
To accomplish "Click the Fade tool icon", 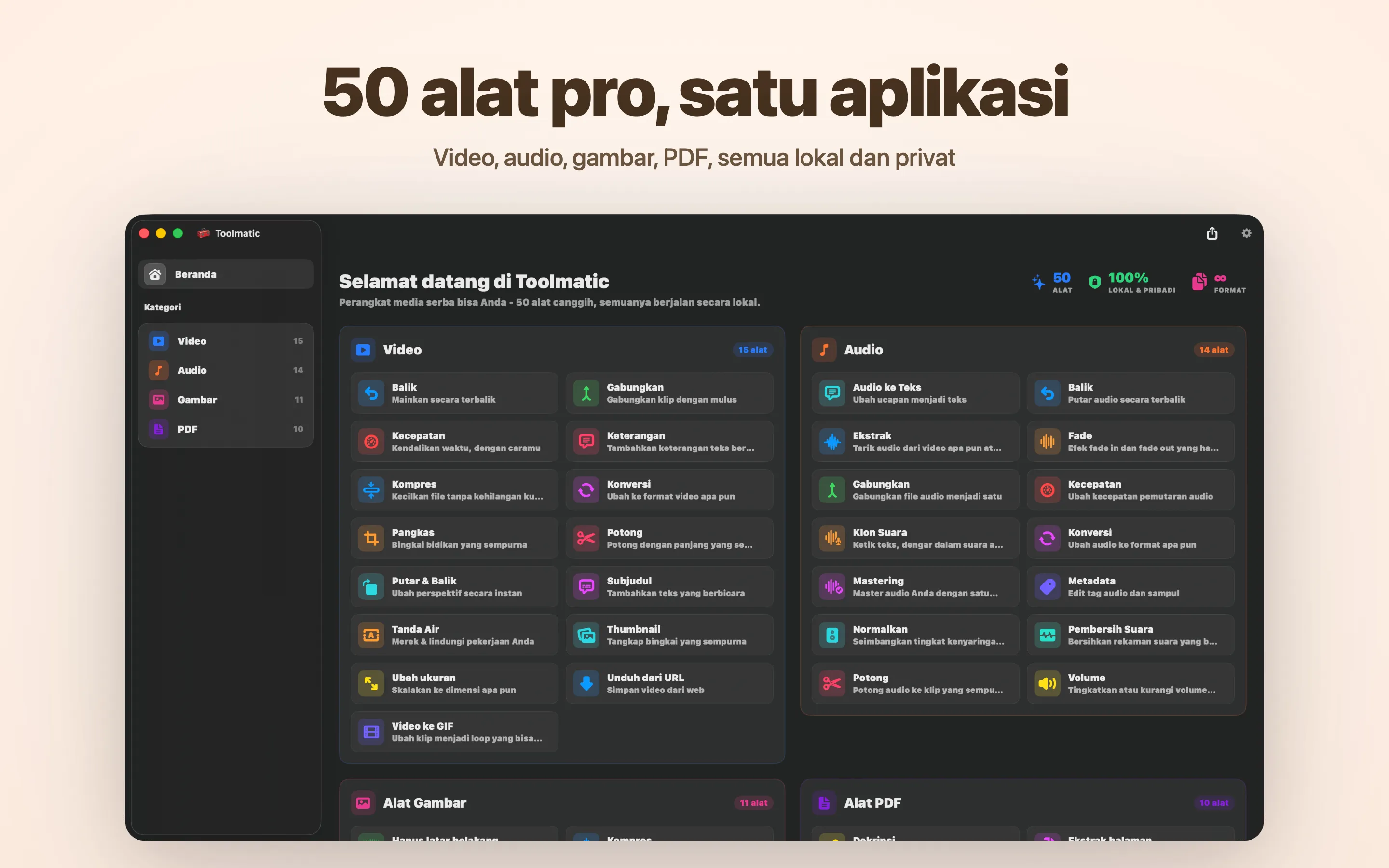I will [1048, 441].
